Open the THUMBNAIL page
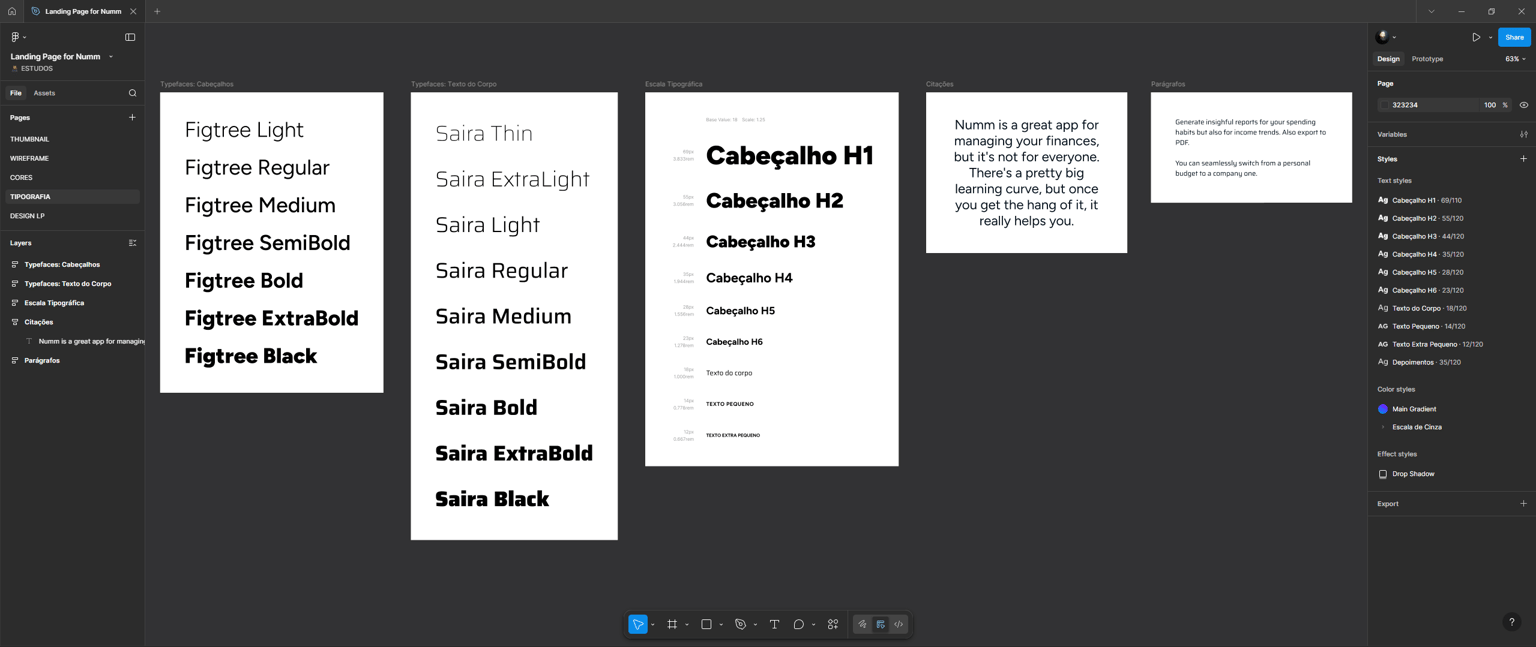The width and height of the screenshot is (1536, 647). pyautogui.click(x=30, y=139)
